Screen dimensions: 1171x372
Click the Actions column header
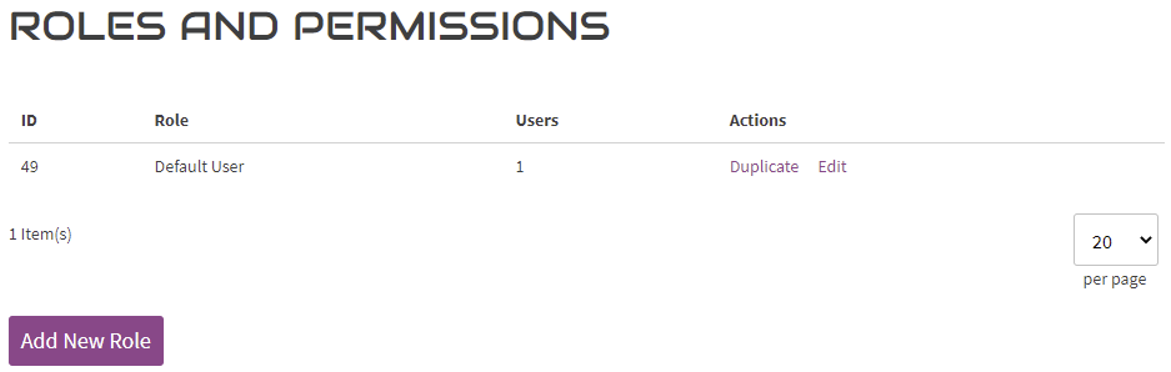757,120
